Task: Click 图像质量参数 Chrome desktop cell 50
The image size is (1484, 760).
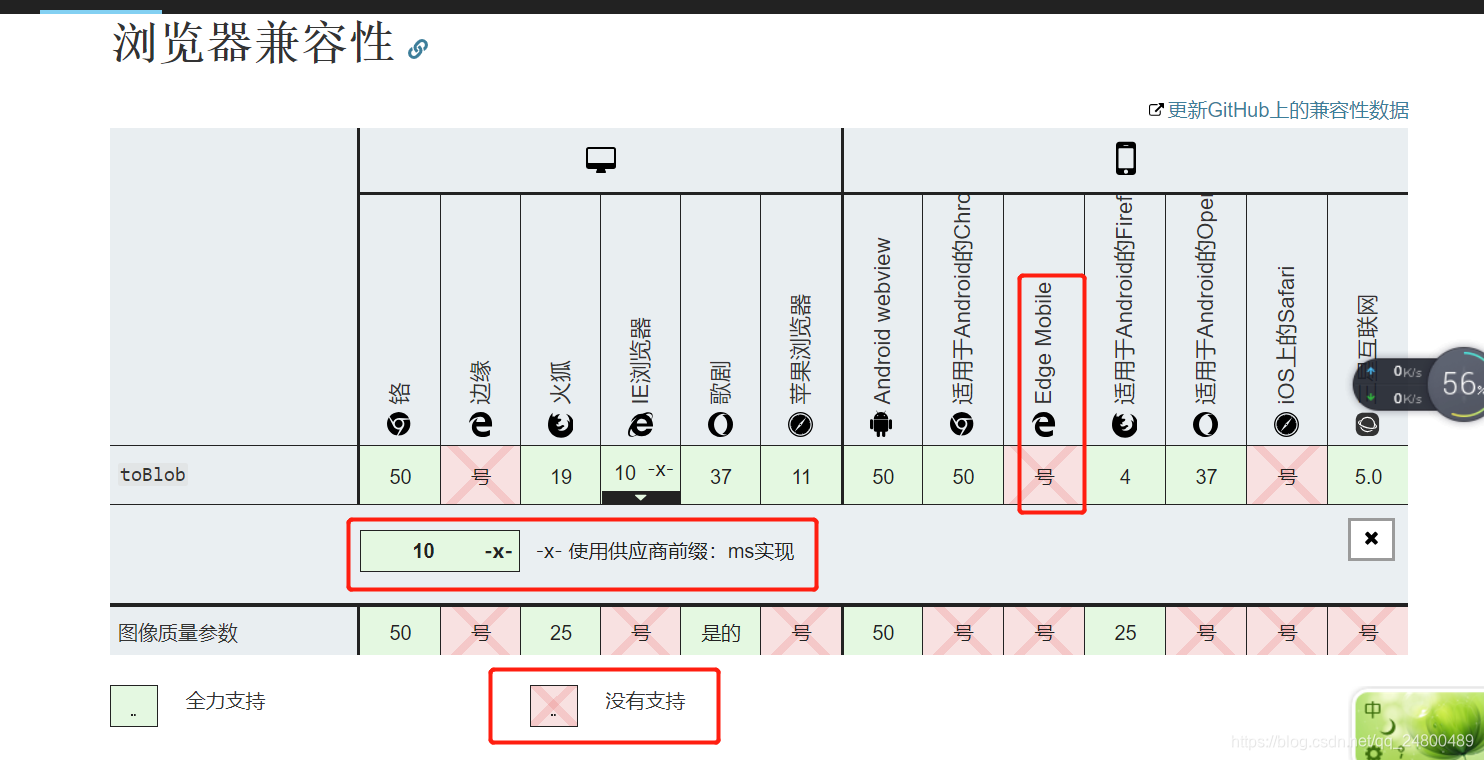Action: [x=400, y=632]
